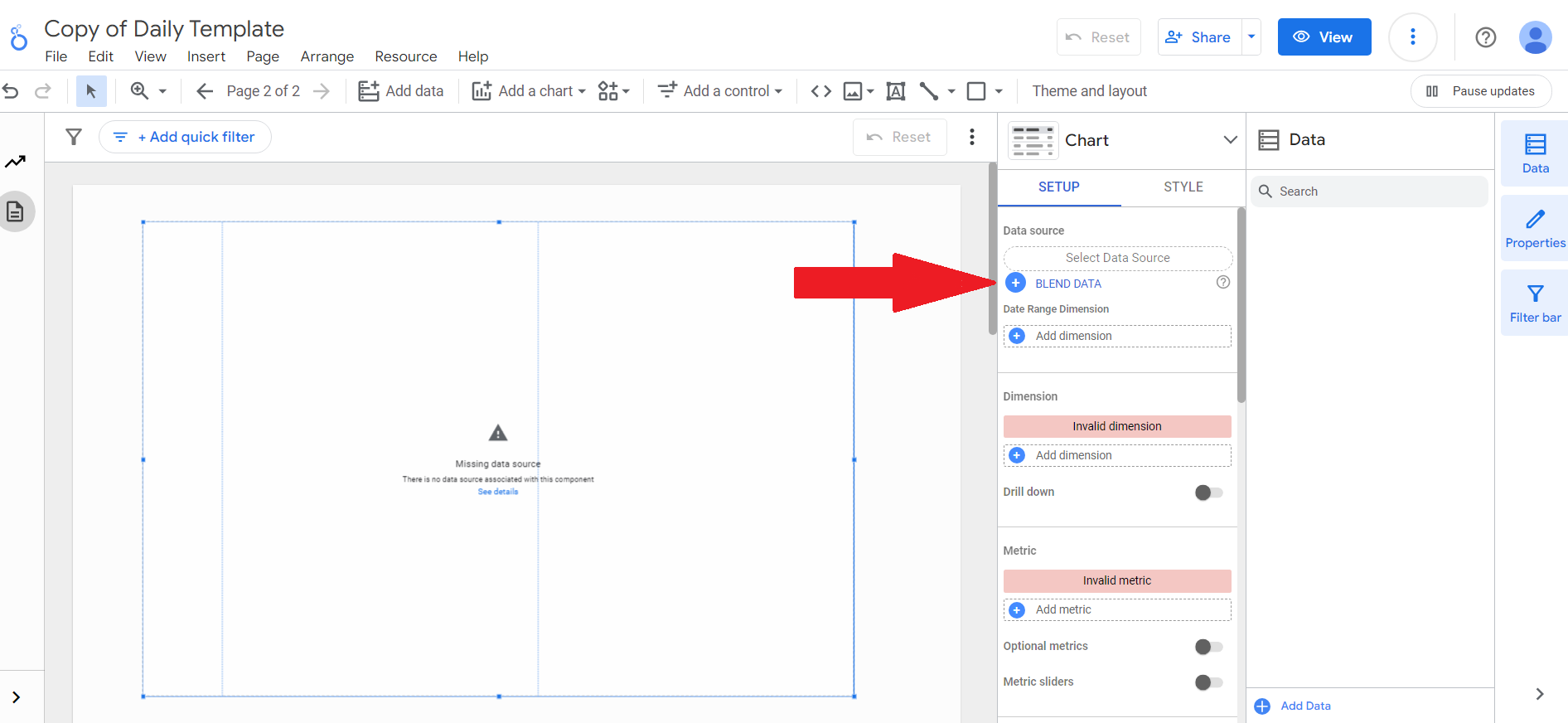
Task: Open the help question mark icon
Action: click(1485, 37)
